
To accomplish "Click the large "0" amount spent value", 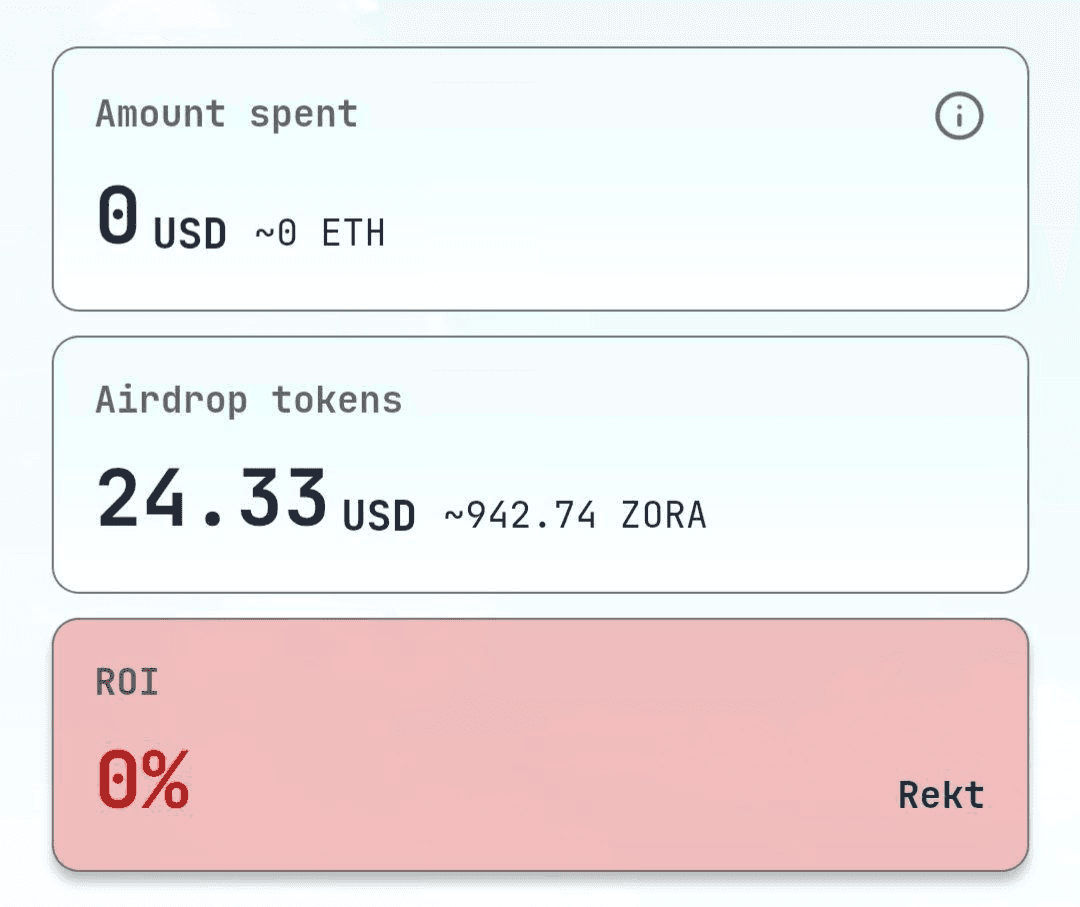I will click(x=118, y=216).
